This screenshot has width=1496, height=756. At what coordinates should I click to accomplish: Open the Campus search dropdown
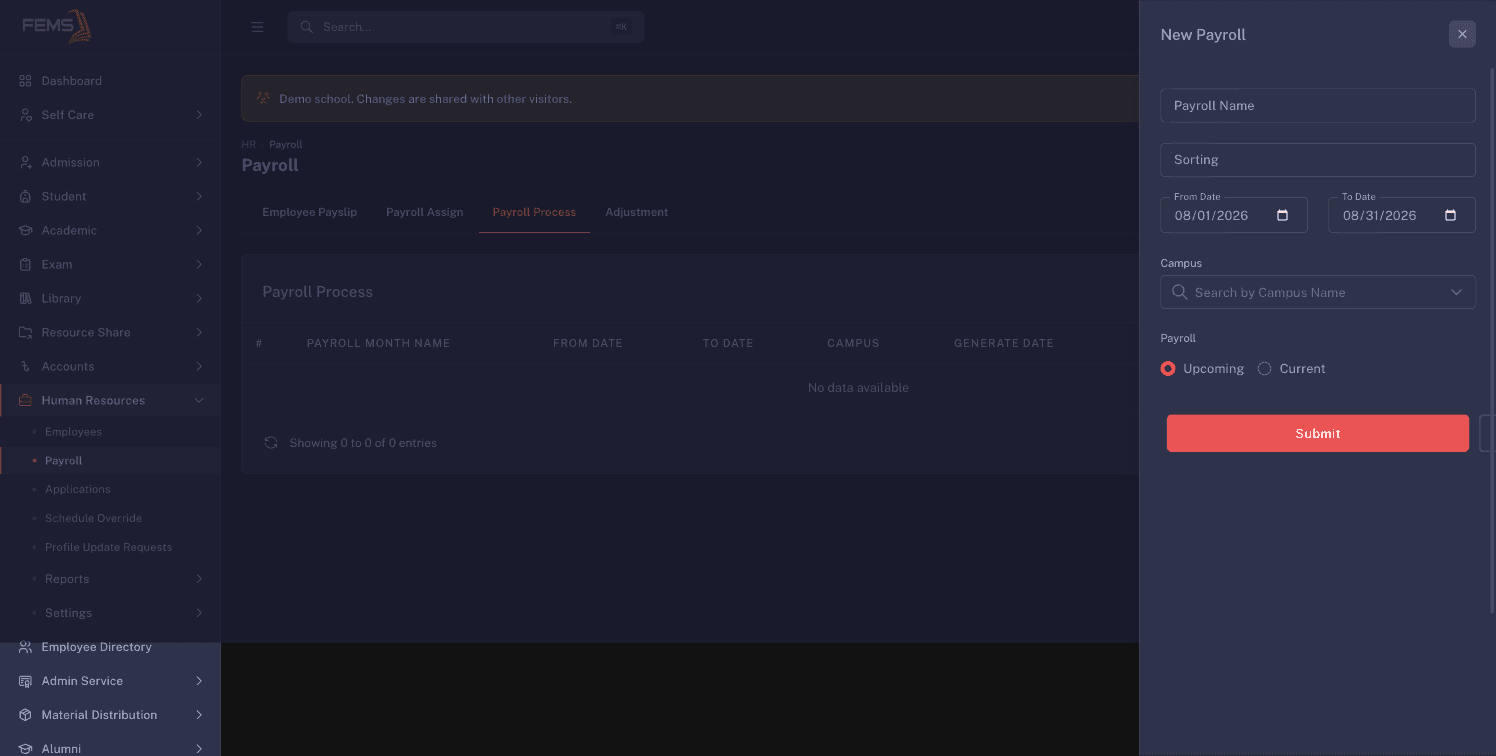click(1318, 292)
